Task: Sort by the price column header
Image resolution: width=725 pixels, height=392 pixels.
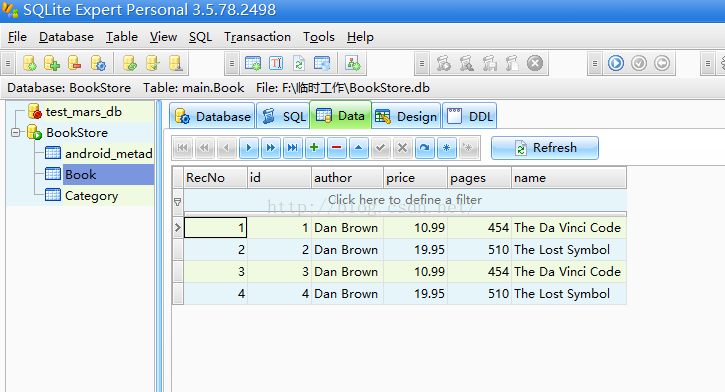Action: [415, 178]
